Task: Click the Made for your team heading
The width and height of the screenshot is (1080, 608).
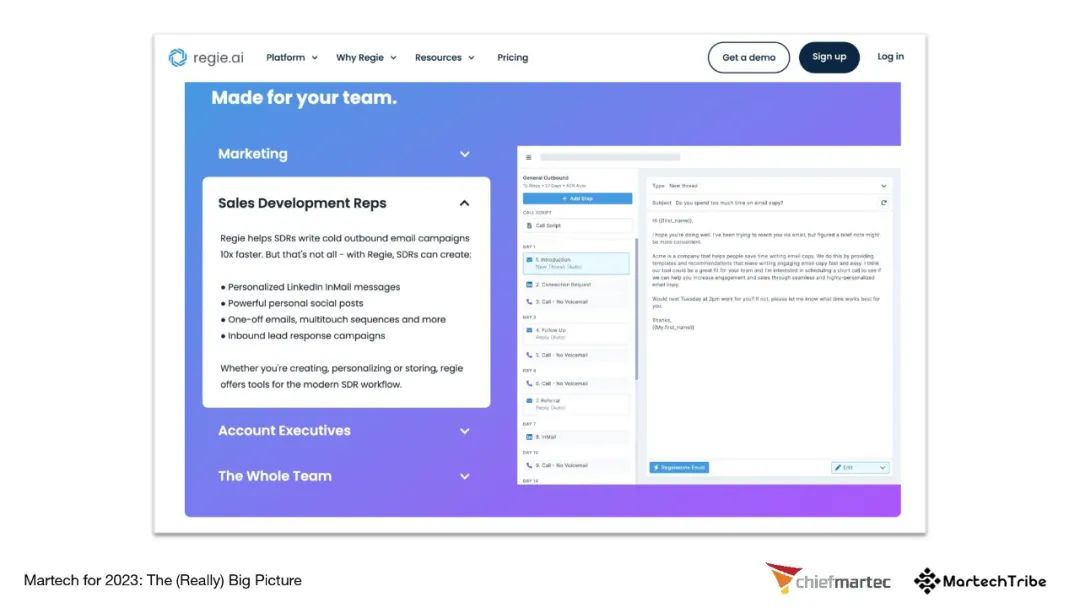Action: pyautogui.click(x=304, y=98)
